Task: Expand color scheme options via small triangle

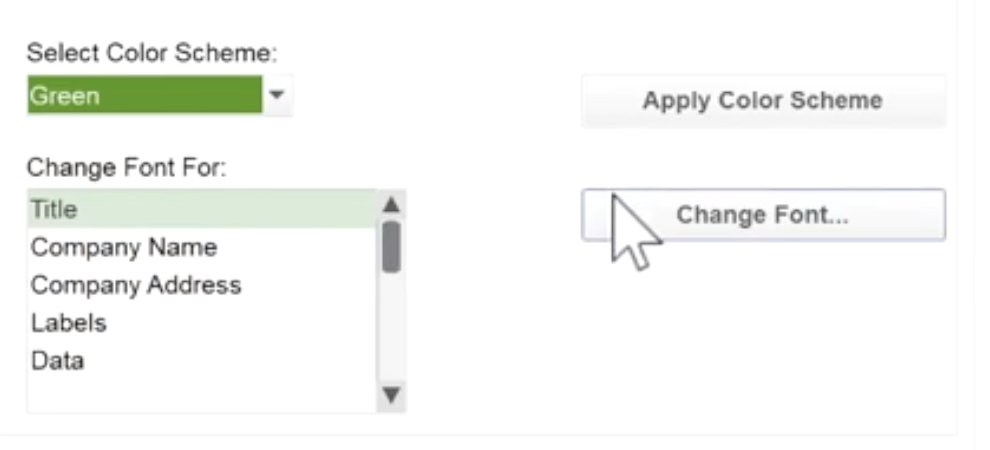Action: point(277,95)
